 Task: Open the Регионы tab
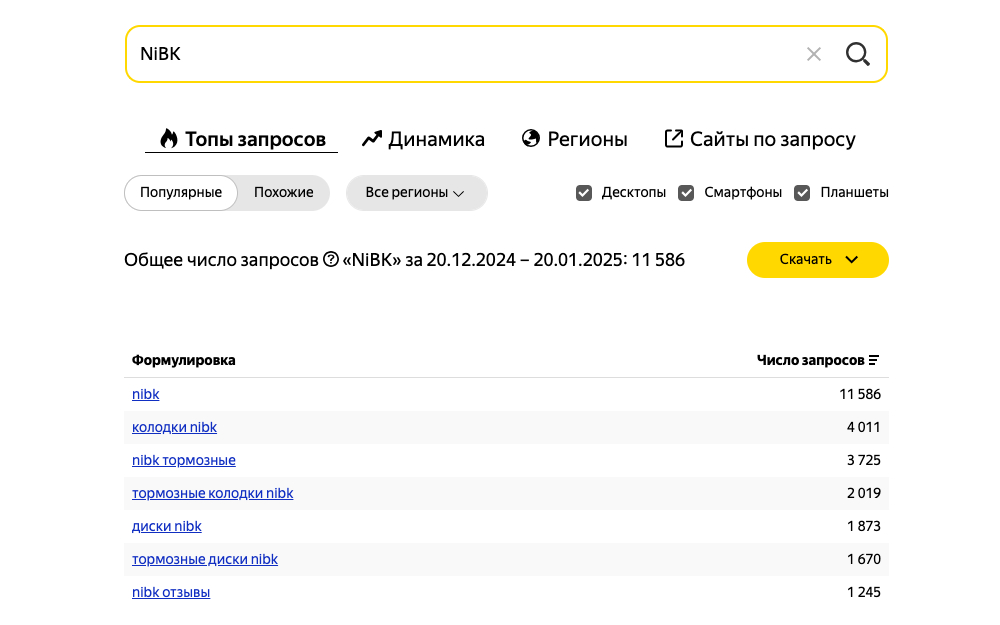[575, 140]
